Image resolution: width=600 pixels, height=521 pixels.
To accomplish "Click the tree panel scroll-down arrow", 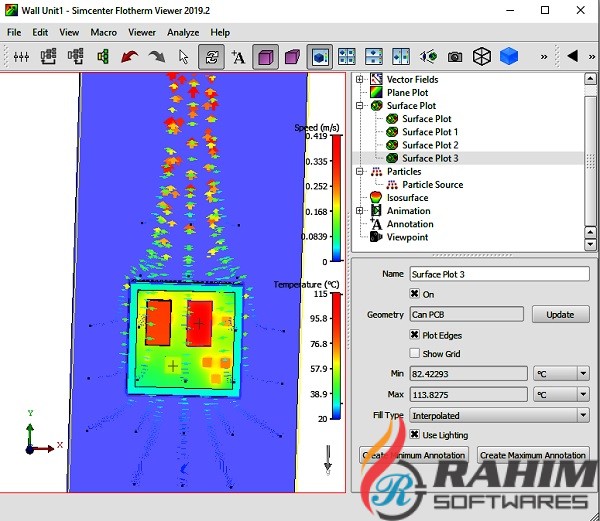I will (590, 244).
